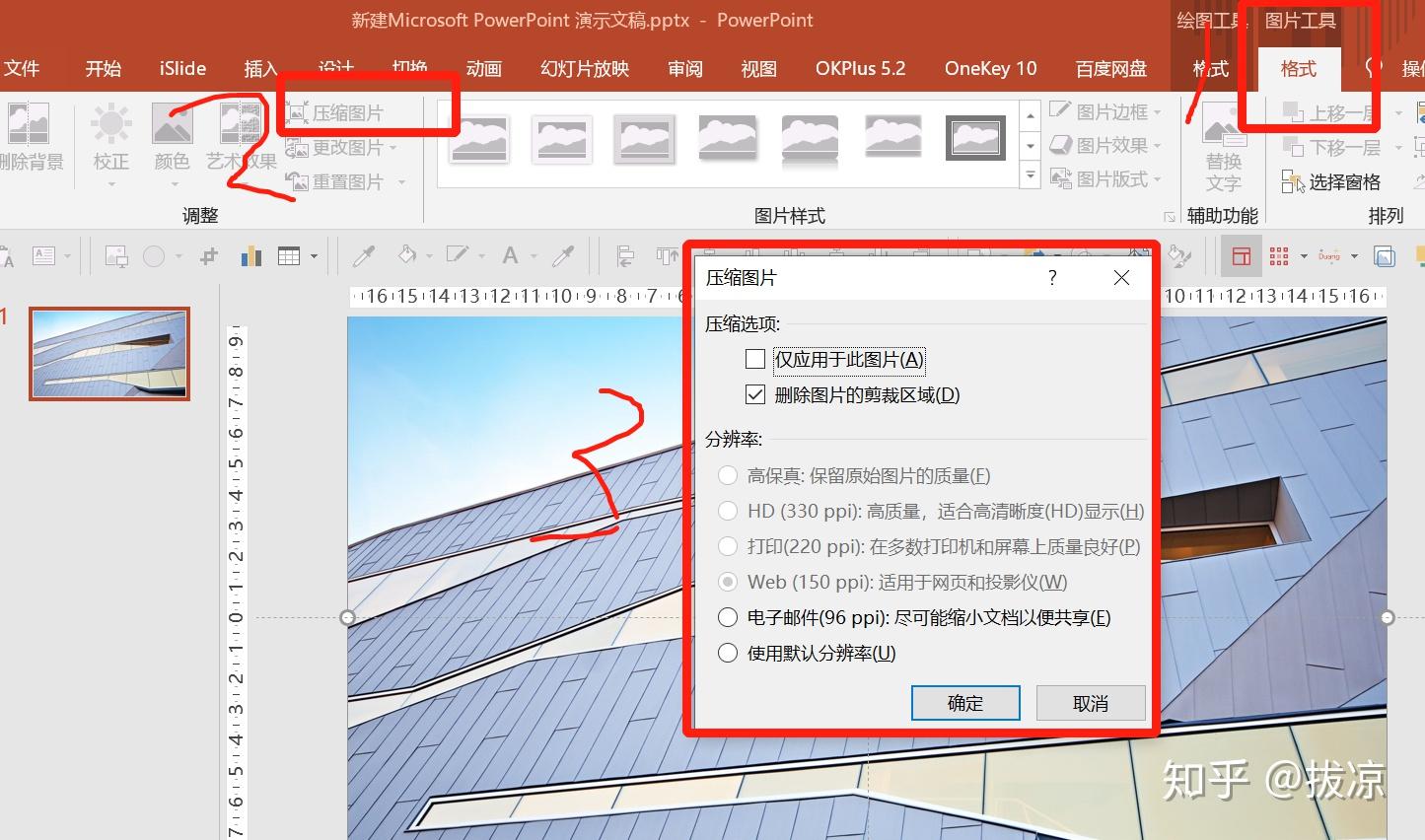Open the 图片边框 dropdown arrow
The height and width of the screenshot is (840, 1425).
pyautogui.click(x=1157, y=112)
